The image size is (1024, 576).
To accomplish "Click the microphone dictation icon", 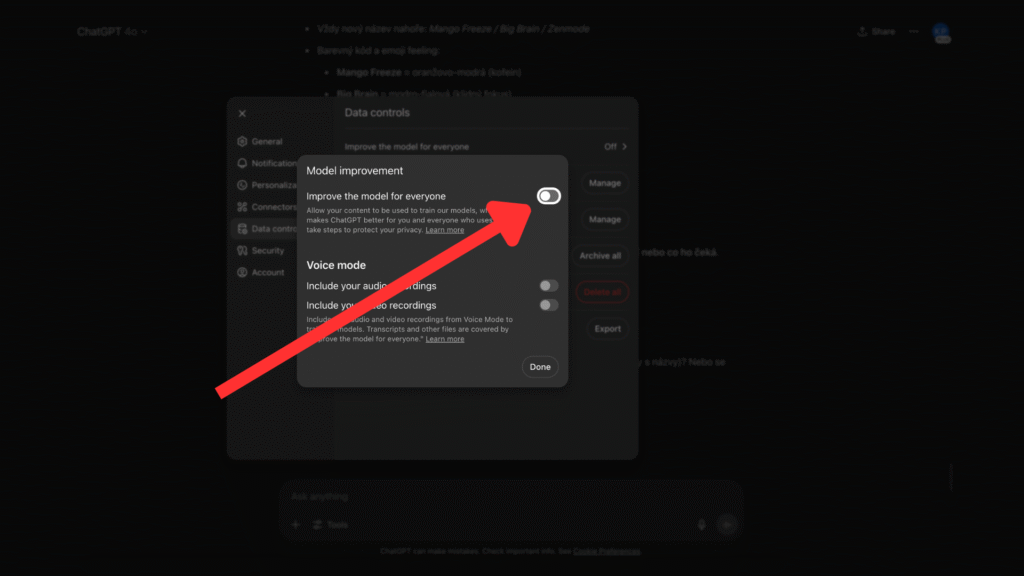I will [701, 524].
